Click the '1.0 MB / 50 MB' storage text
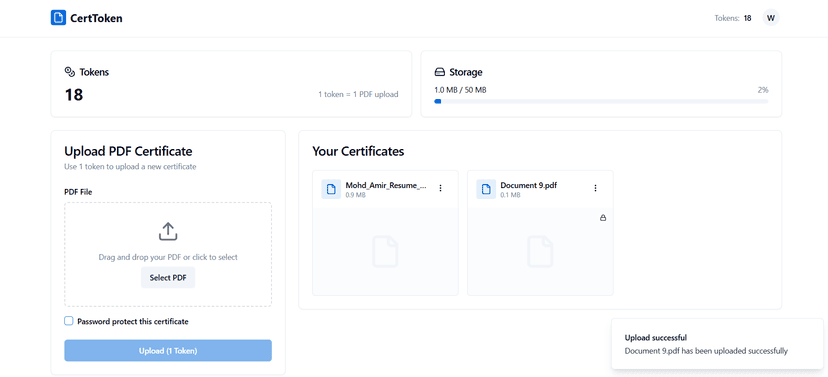The height and width of the screenshot is (377, 828). coord(460,90)
